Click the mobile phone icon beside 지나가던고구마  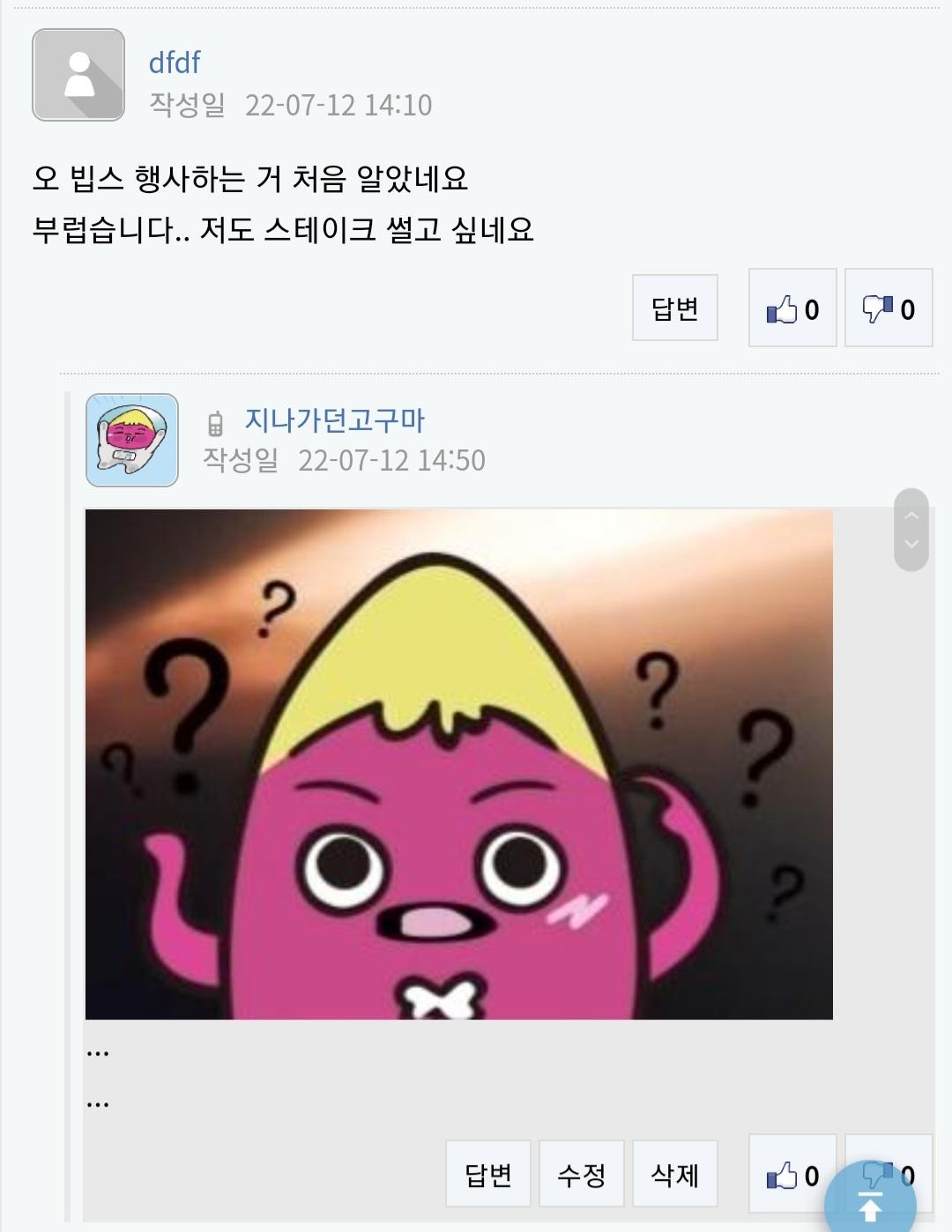[215, 424]
